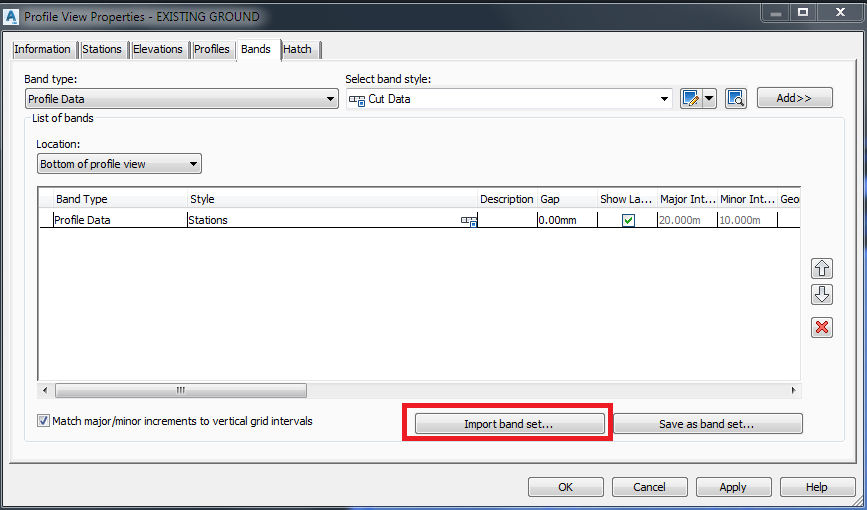This screenshot has width=867, height=510.
Task: Click the Minor Int... column header
Action: coord(747,199)
